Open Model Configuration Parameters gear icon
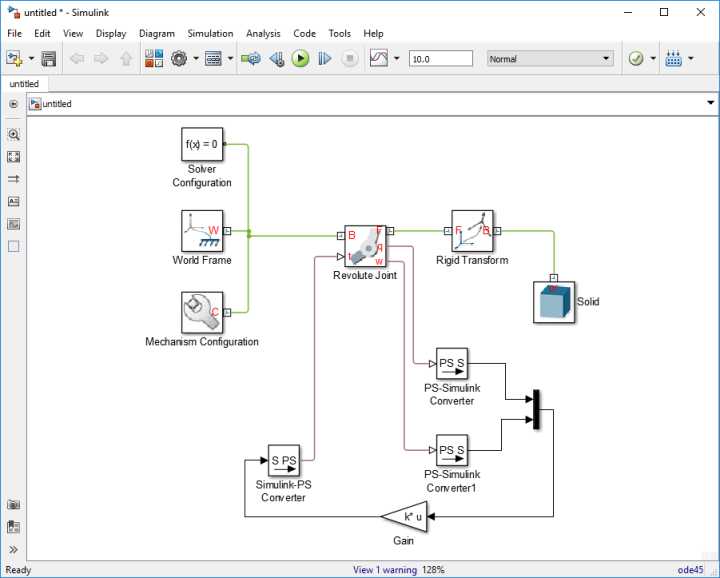This screenshot has height=578, width=720. [179, 59]
